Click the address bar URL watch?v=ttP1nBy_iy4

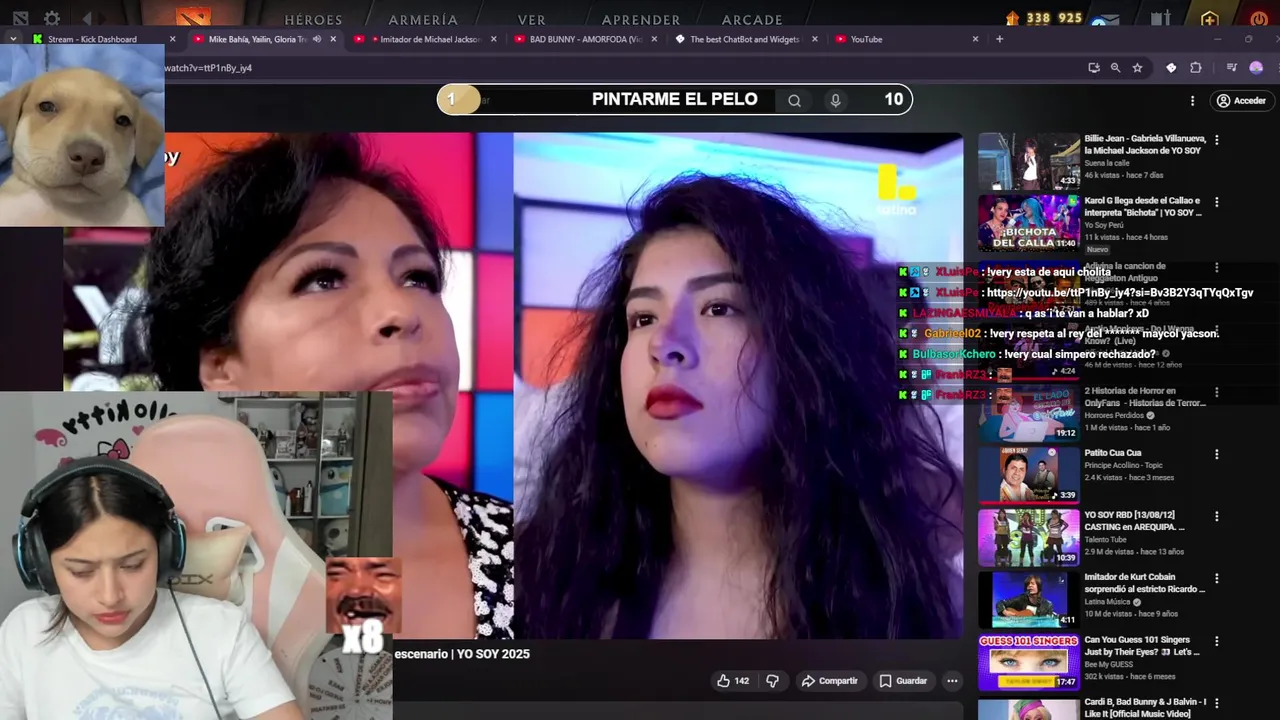[x=208, y=68]
